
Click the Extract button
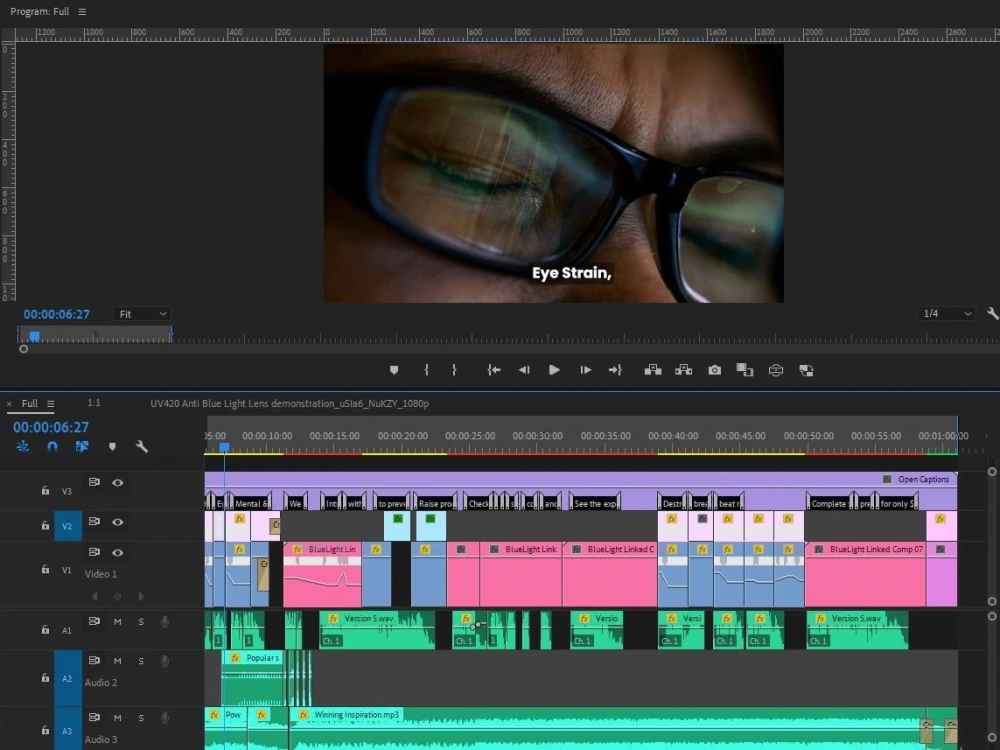684,370
